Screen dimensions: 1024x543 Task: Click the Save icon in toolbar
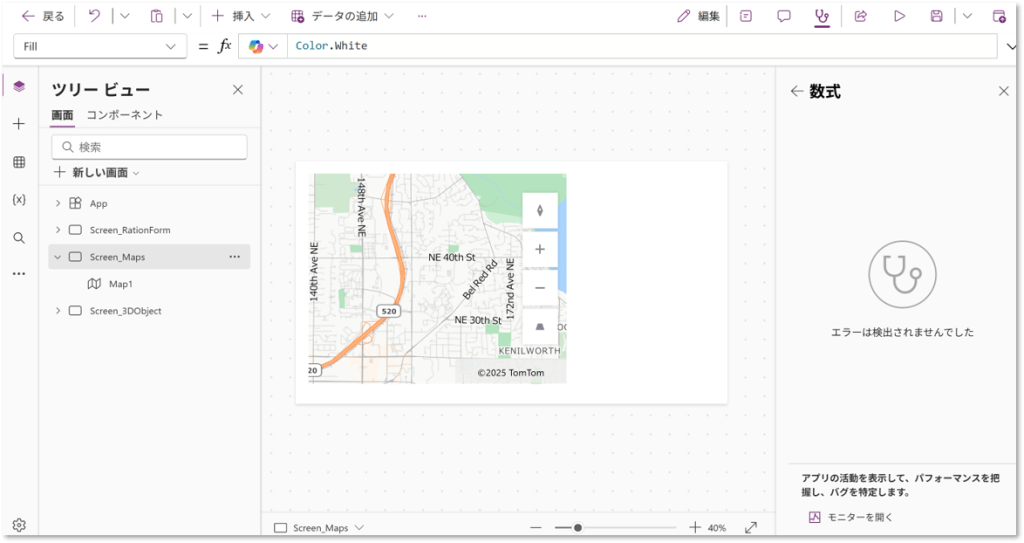pos(936,16)
